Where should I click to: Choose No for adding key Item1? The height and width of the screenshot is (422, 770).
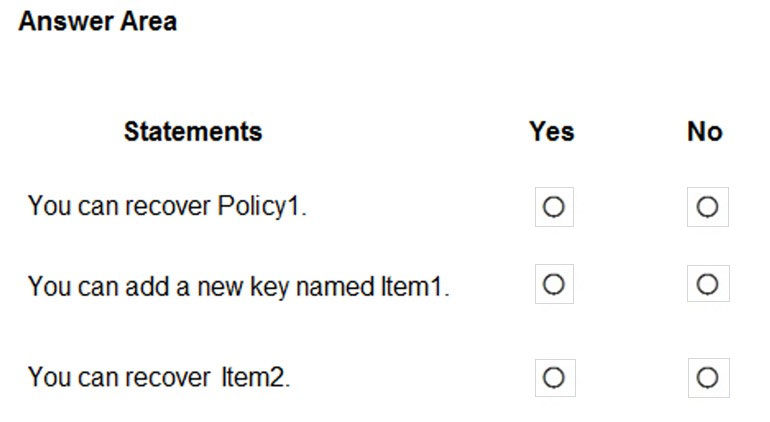click(x=707, y=285)
